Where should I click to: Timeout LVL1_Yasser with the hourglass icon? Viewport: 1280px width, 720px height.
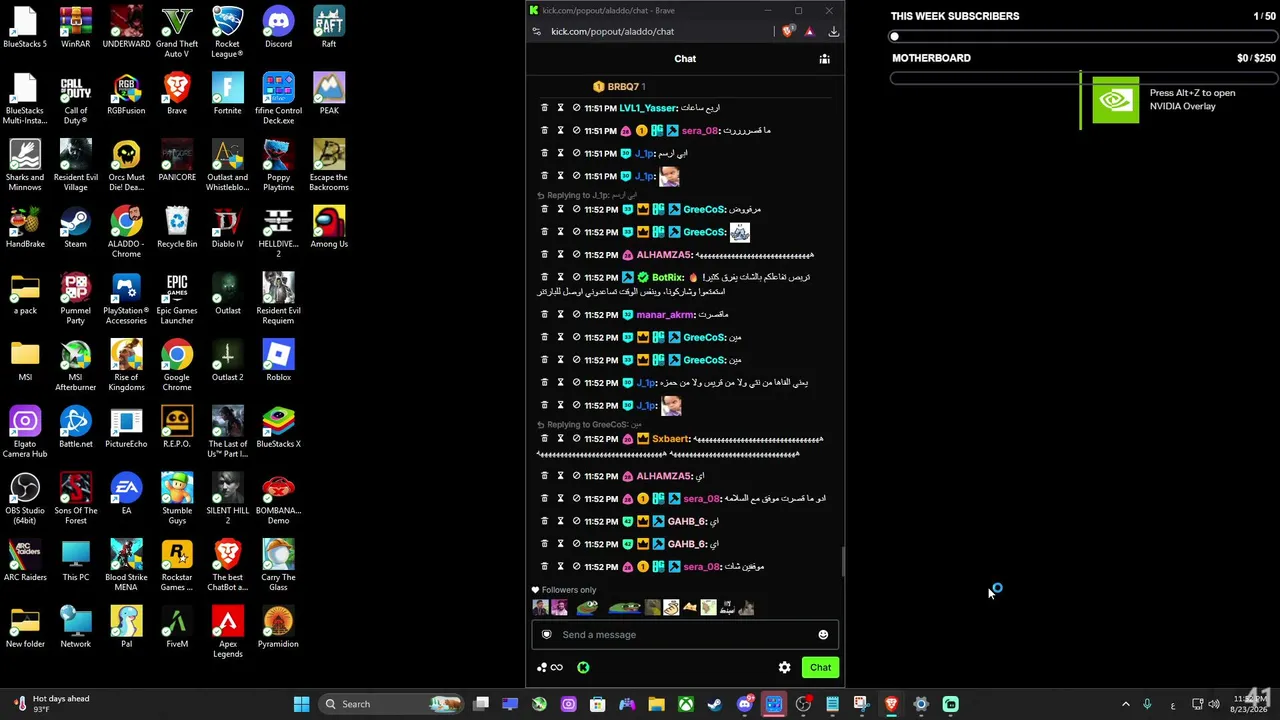(560, 108)
